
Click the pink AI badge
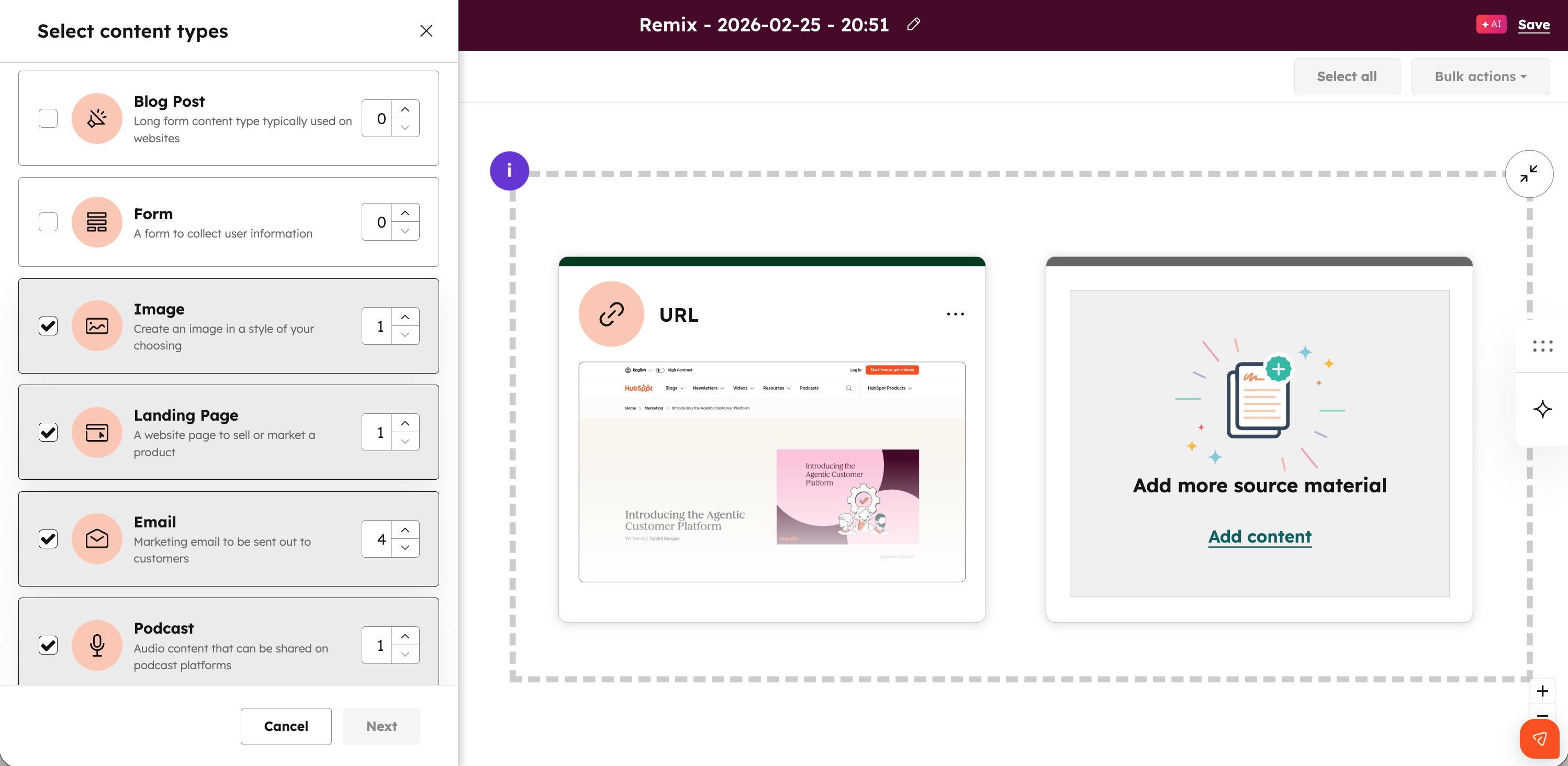pyautogui.click(x=1491, y=25)
